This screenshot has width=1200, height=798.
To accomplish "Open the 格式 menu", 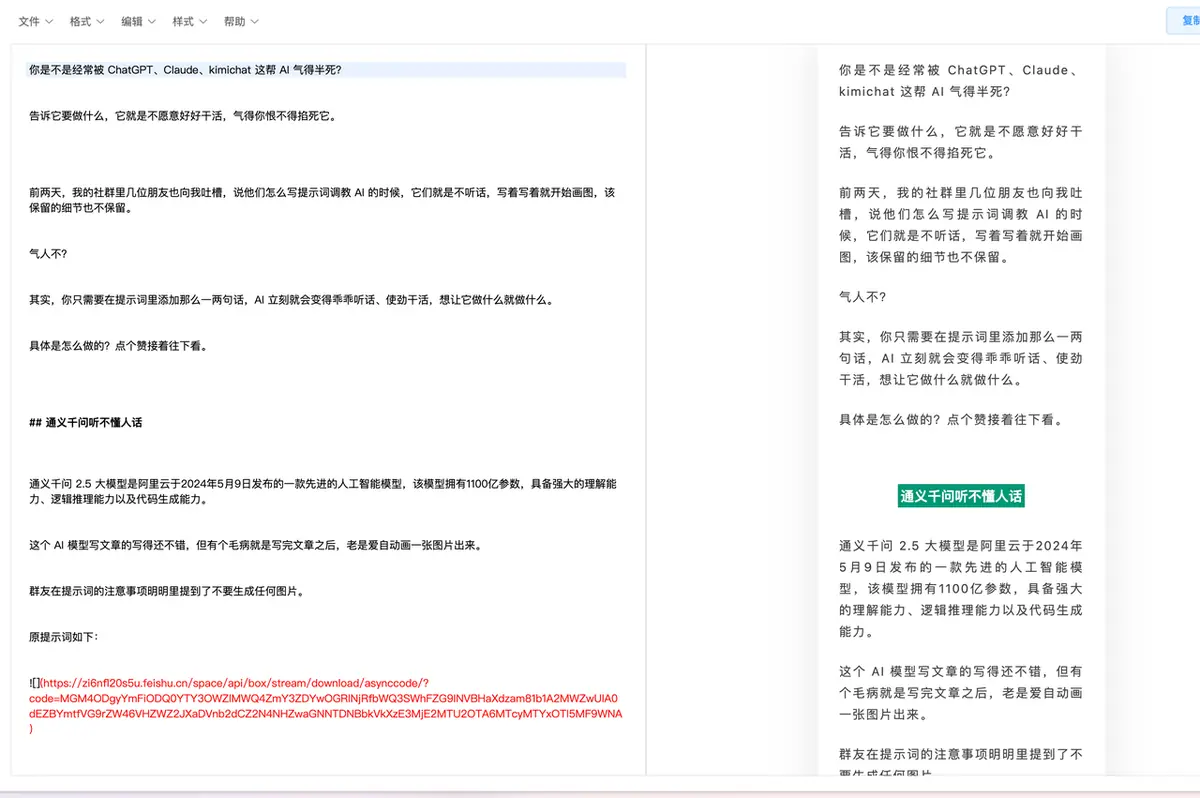I will [x=87, y=21].
